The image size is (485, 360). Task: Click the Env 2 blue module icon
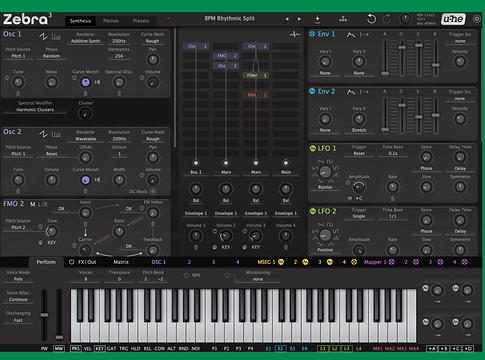coord(312,91)
